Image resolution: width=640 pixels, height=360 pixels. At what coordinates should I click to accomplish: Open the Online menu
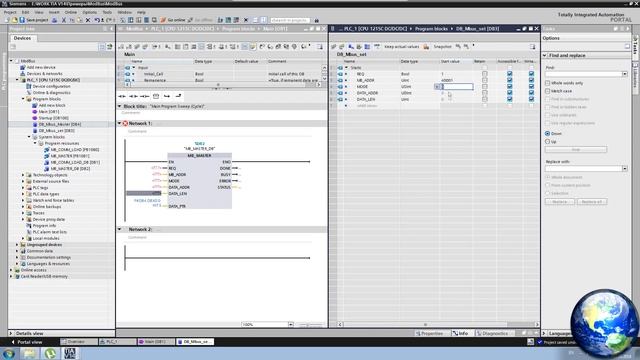(x=71, y=12)
